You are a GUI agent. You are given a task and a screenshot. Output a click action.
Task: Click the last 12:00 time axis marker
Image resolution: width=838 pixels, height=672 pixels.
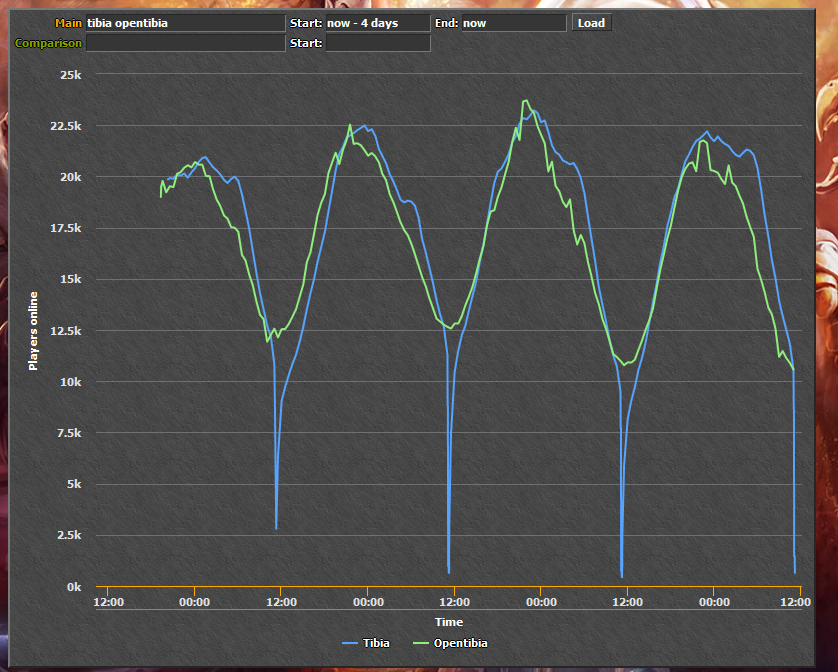coord(795,602)
